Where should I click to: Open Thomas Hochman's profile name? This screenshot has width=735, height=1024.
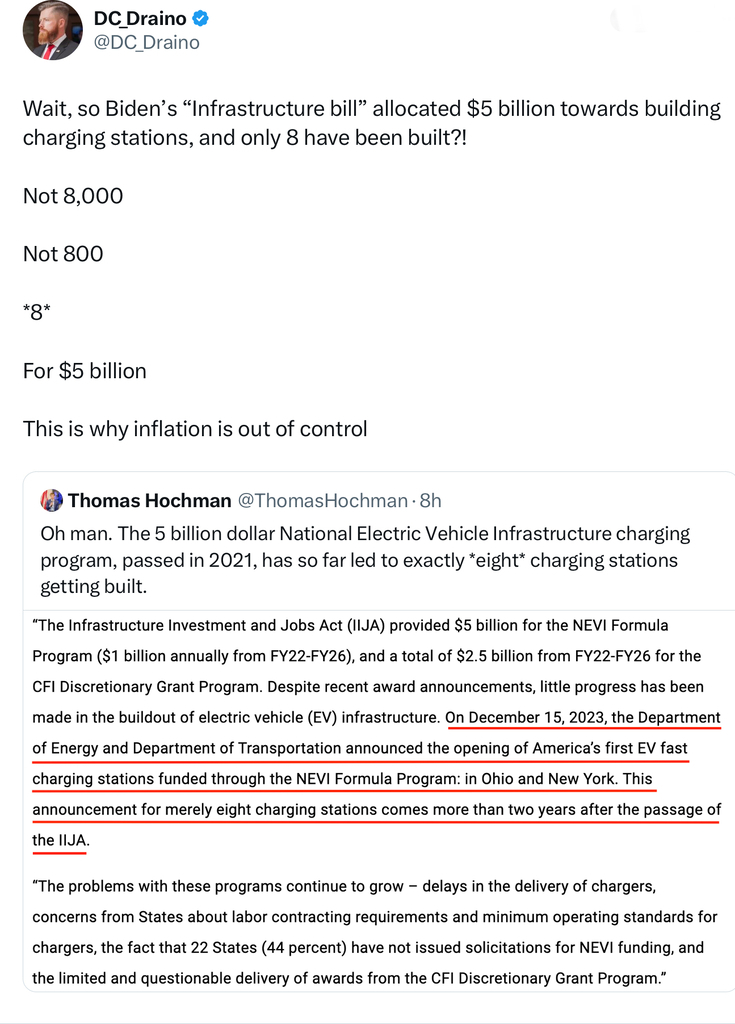[x=150, y=500]
